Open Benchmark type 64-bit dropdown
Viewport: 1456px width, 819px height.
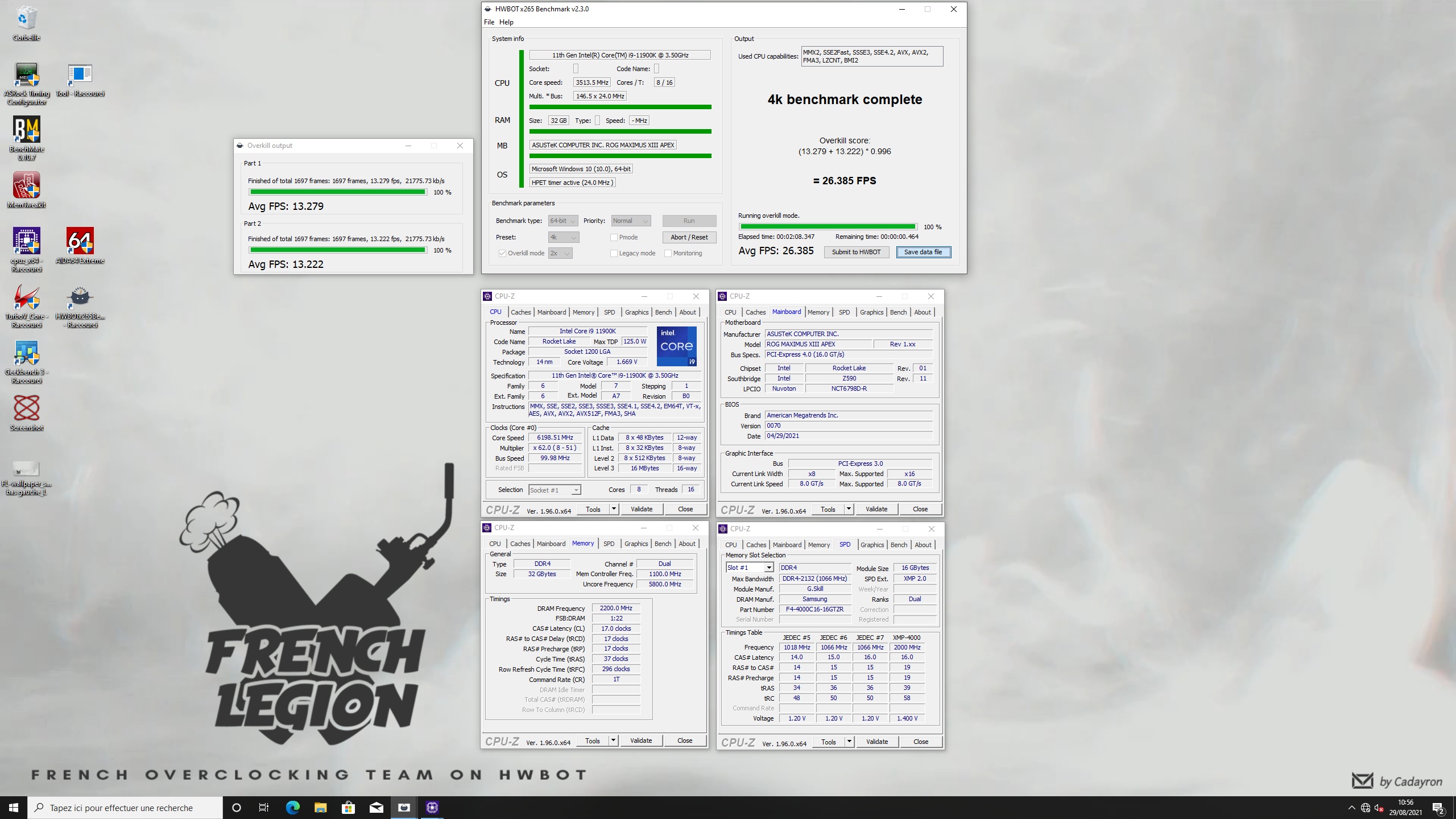[x=562, y=221]
